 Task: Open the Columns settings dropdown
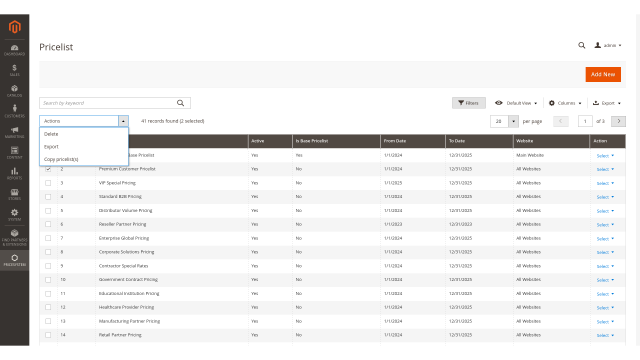[x=565, y=103]
